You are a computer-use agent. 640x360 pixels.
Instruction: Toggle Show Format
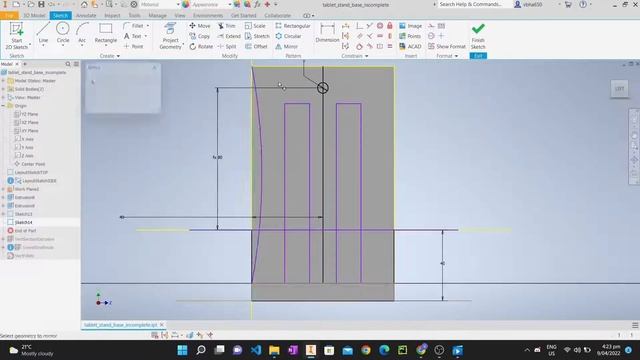point(447,47)
